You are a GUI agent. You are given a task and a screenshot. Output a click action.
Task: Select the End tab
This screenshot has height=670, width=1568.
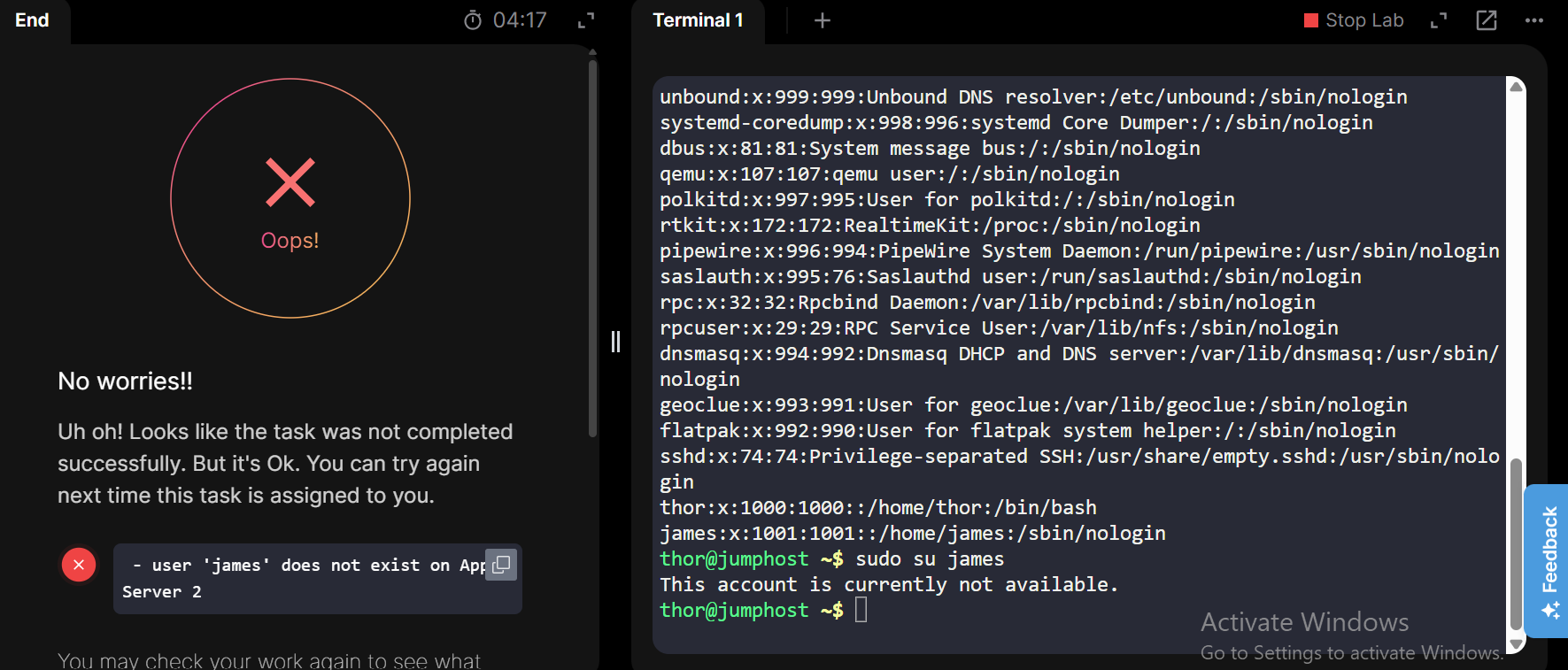pos(32,20)
